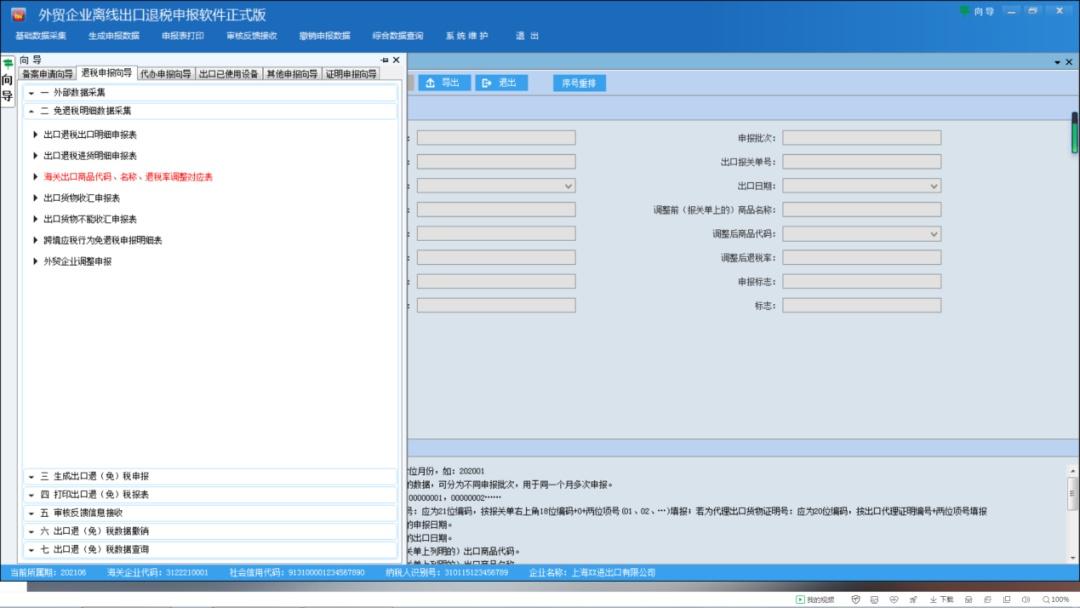Screen dimensions: 1080x608
Task: Open 我的视频 in the bottom bar
Action: point(814,599)
